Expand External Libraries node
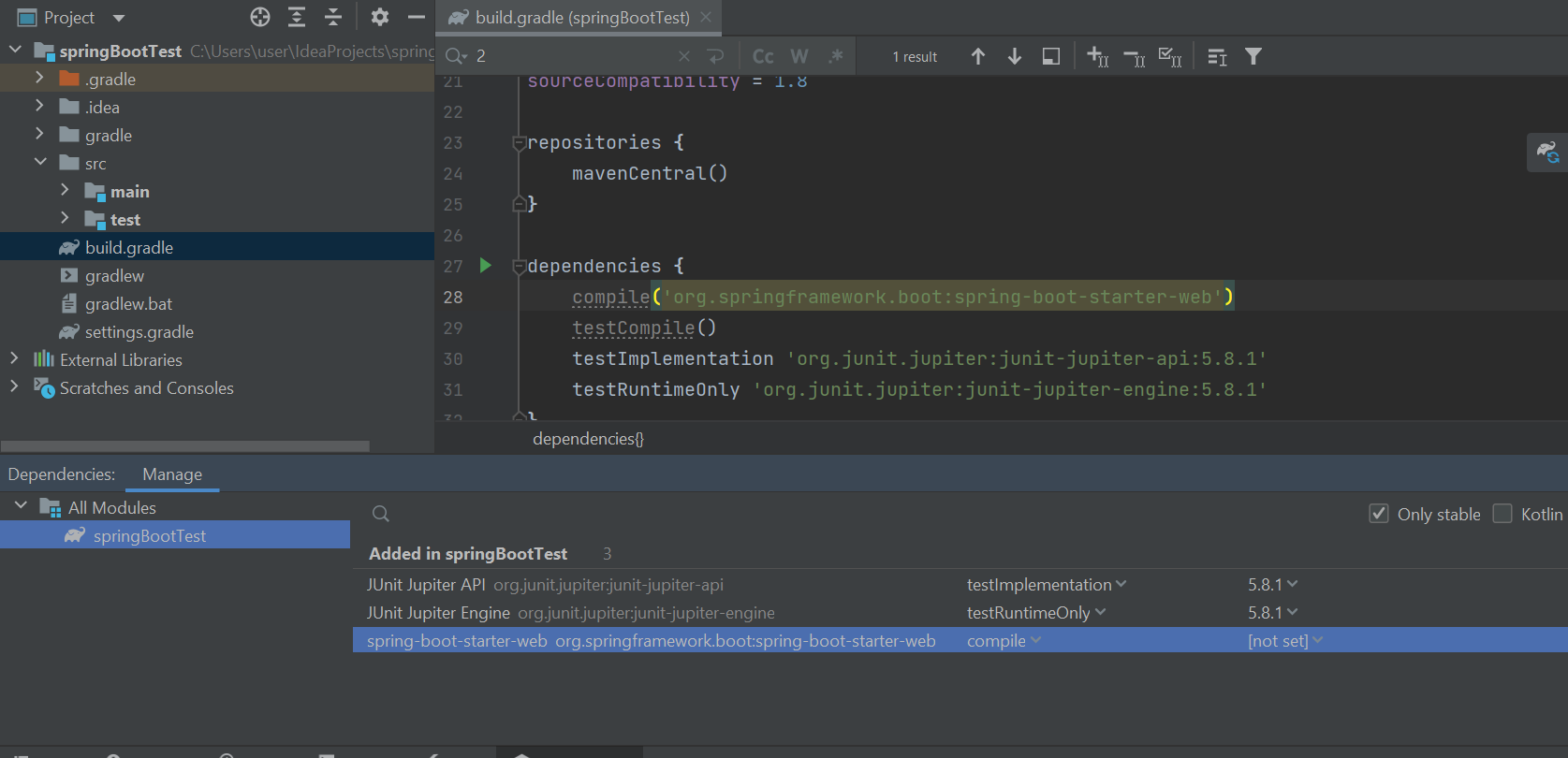 coord(14,358)
